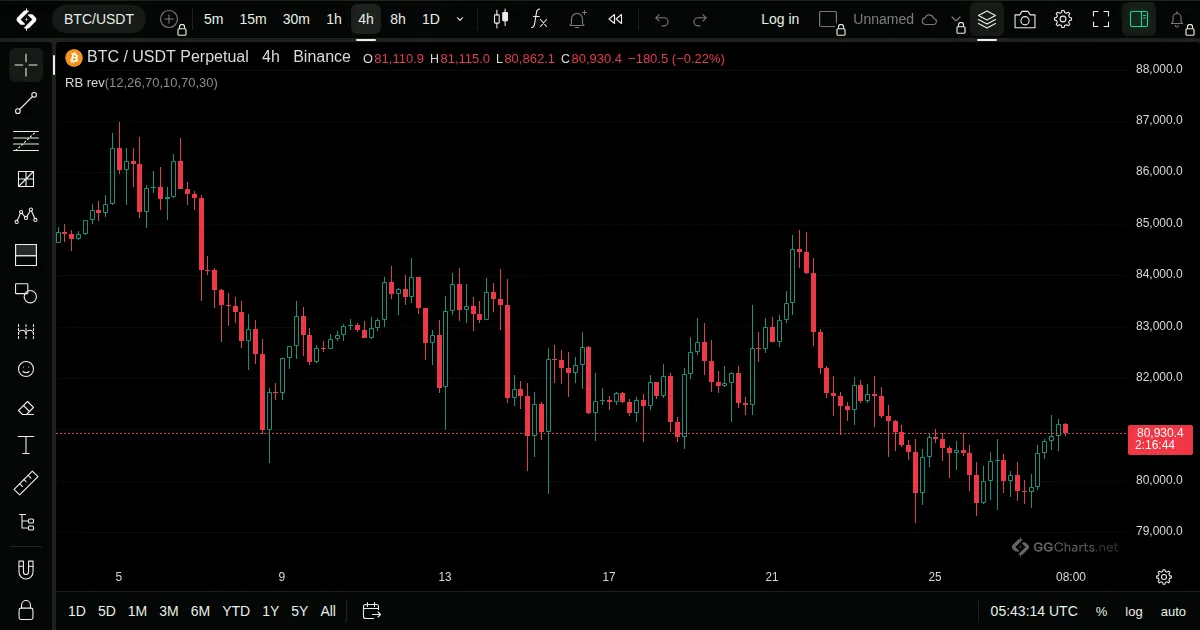Click the GoCharting logo icon
Viewport: 1200px width, 630px height.
click(26, 19)
